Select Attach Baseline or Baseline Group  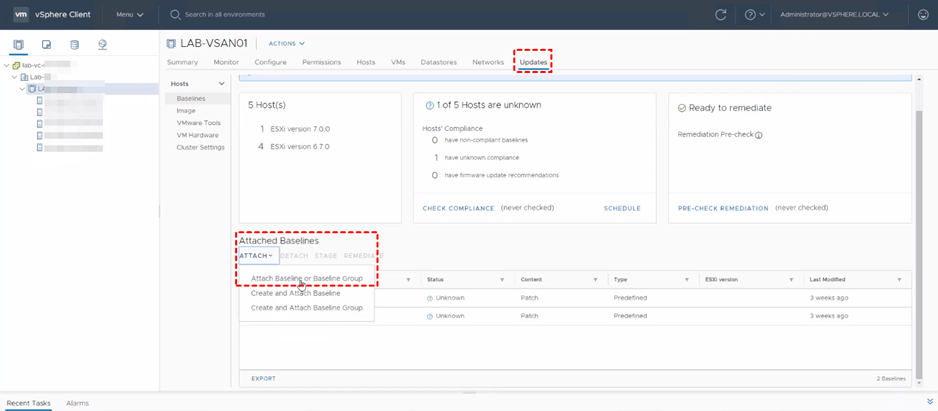coord(306,279)
